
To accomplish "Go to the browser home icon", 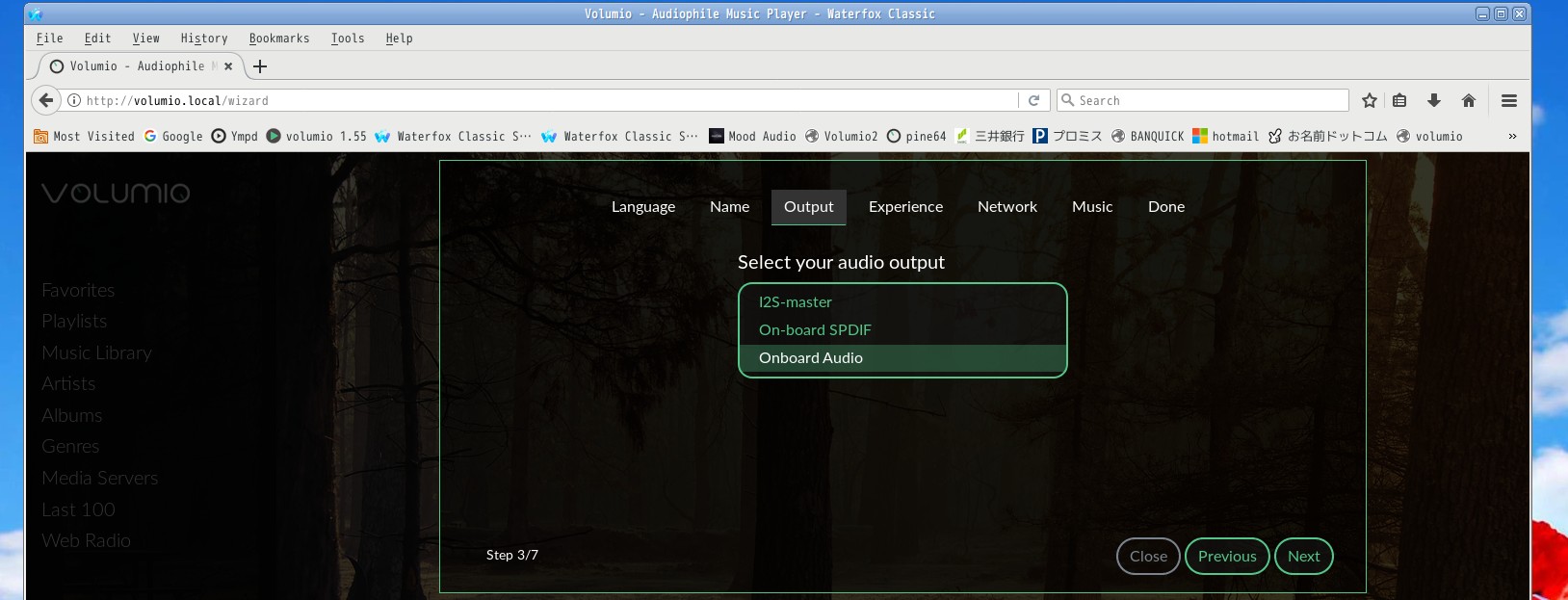I will point(1468,100).
